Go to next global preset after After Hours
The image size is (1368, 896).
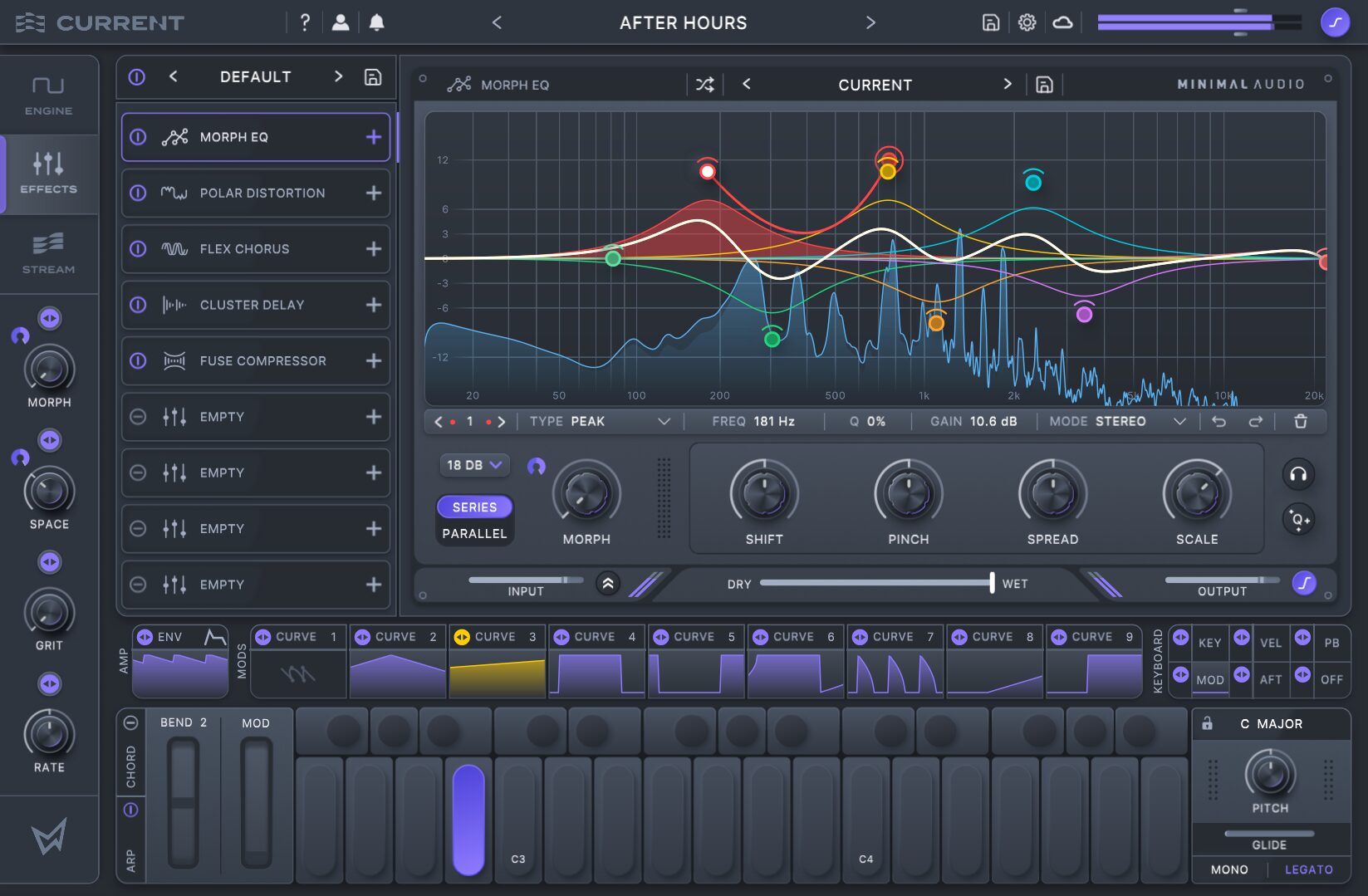point(870,22)
